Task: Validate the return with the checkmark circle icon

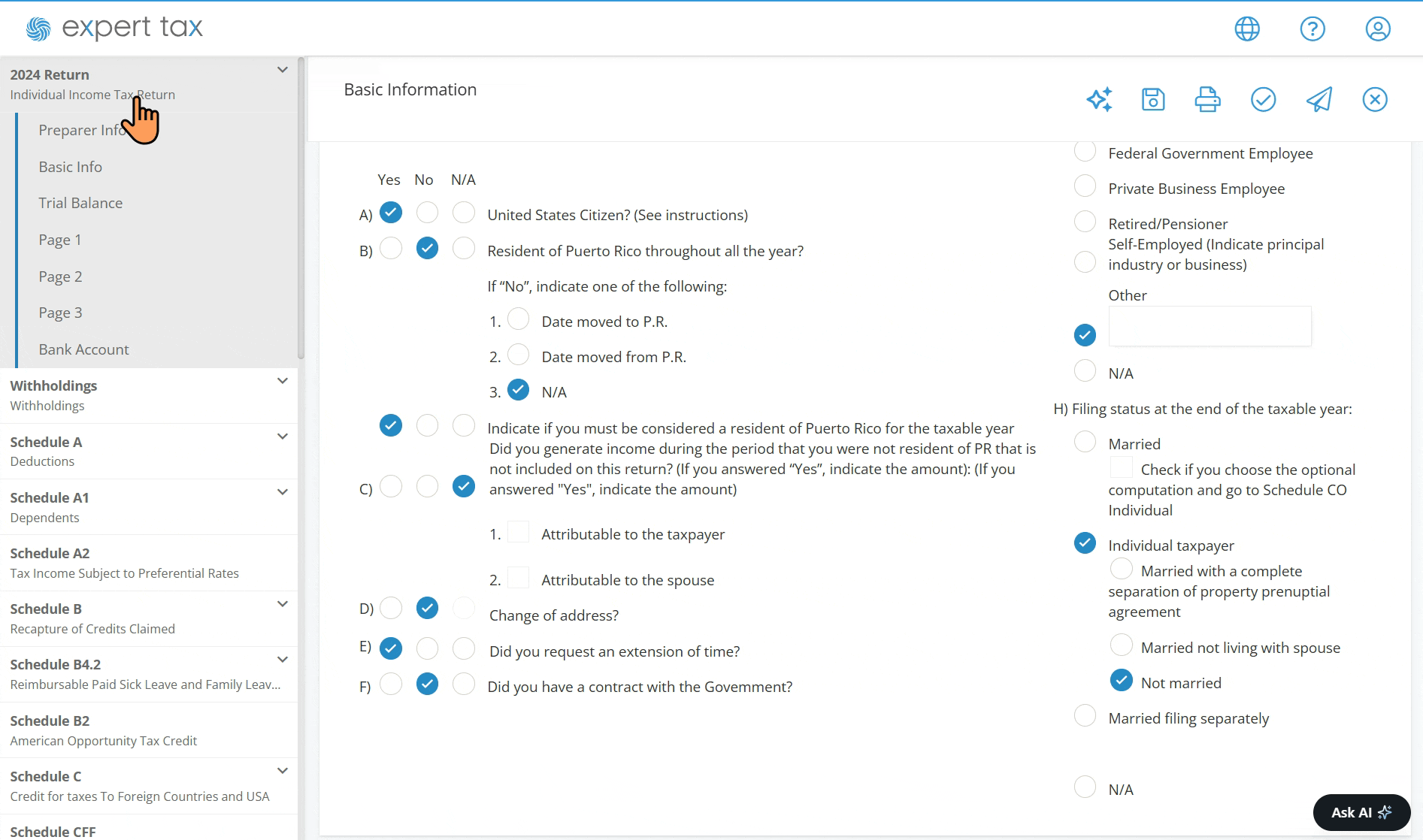Action: click(1264, 99)
